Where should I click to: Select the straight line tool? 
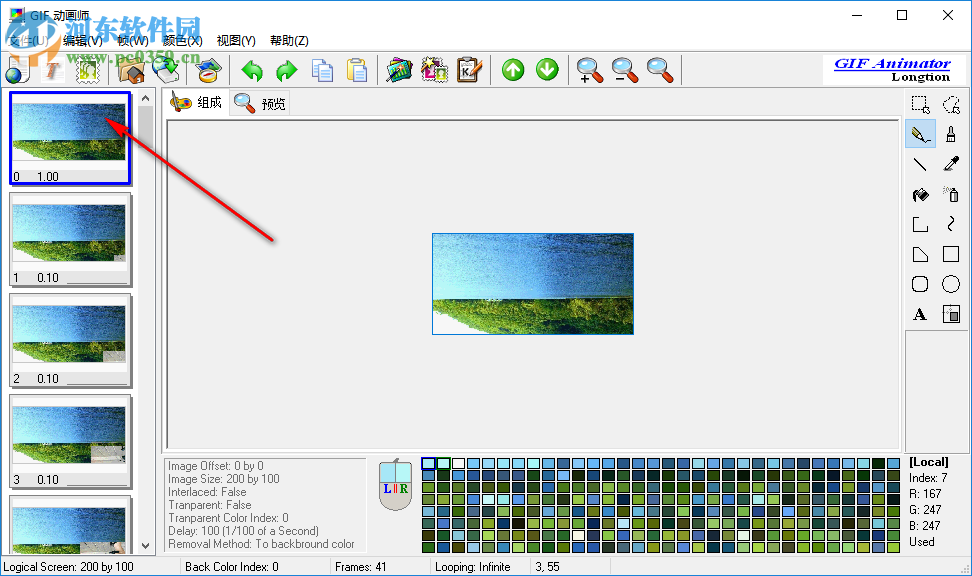(x=920, y=164)
